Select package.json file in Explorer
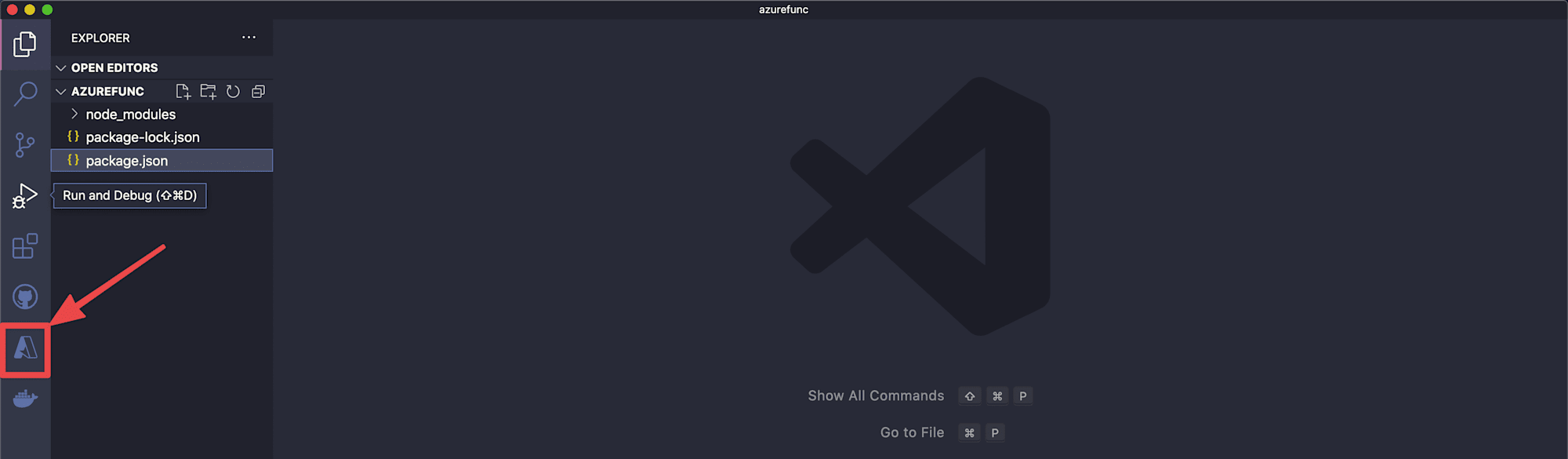This screenshot has width=1568, height=459. (162, 160)
